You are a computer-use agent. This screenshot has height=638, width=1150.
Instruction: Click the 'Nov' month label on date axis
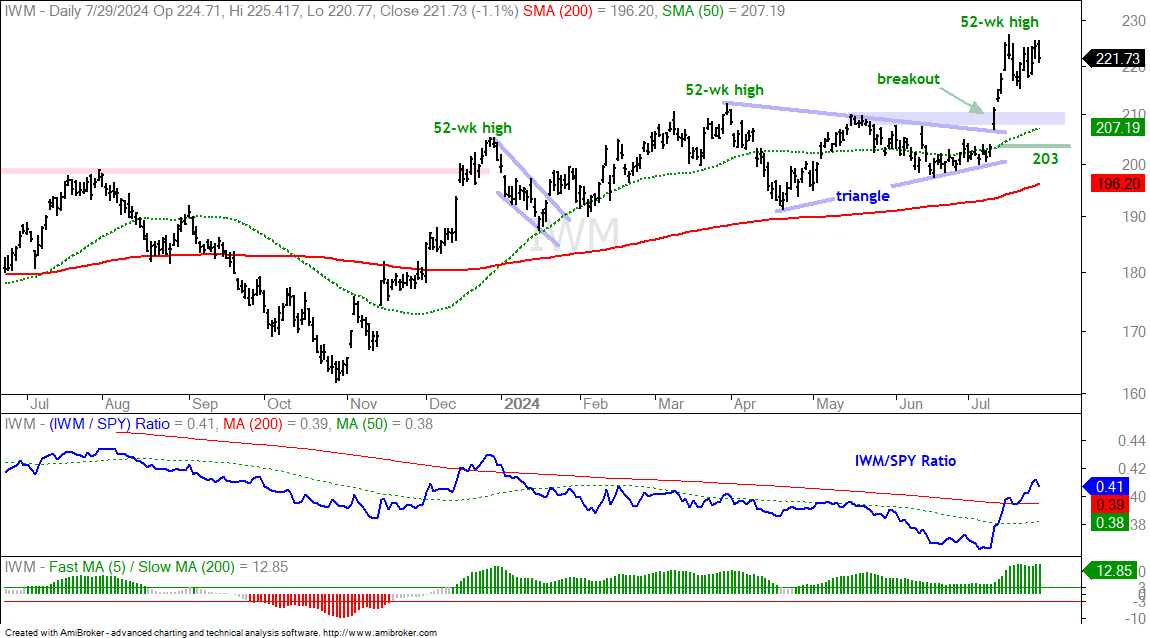[x=364, y=403]
